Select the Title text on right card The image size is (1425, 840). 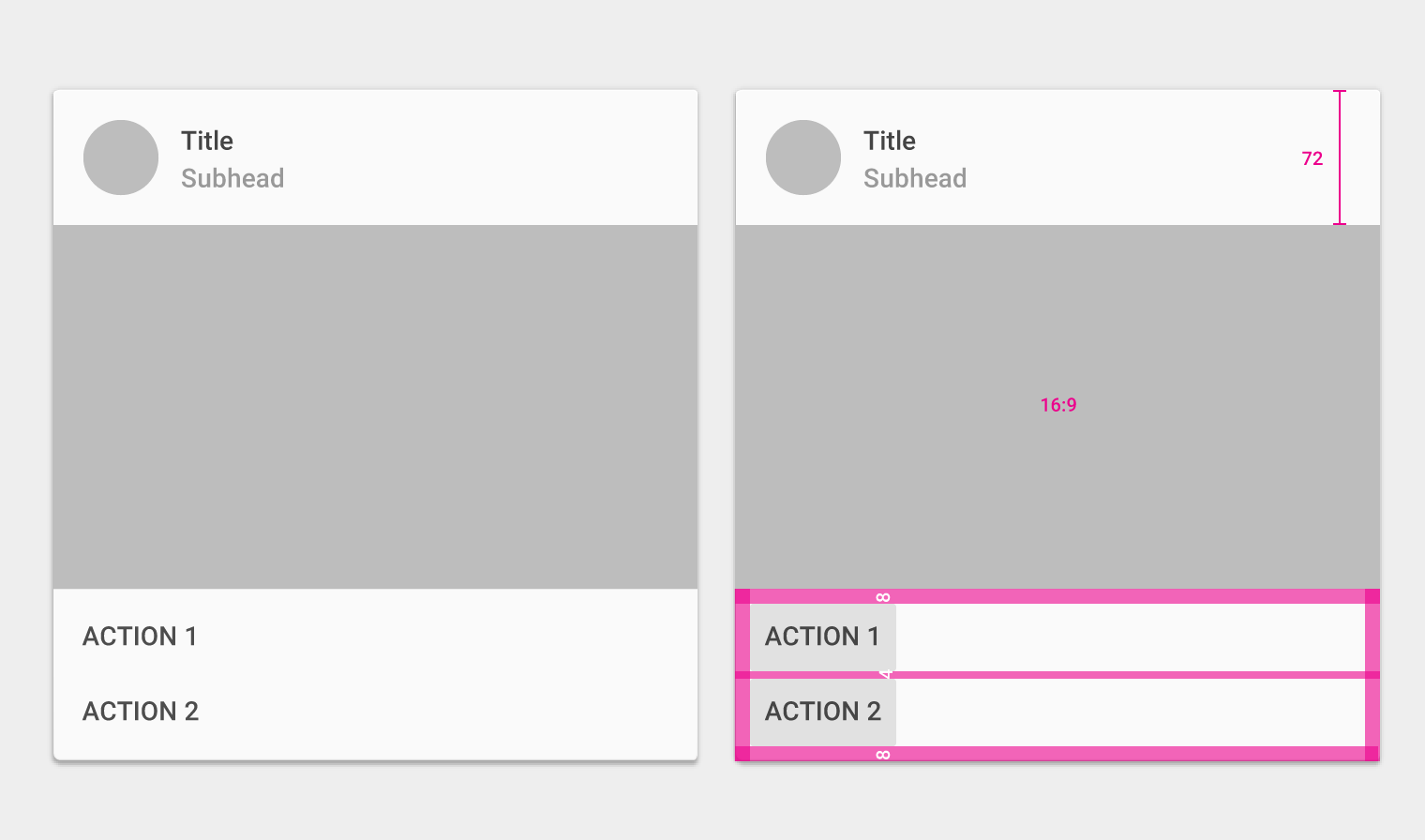[890, 141]
